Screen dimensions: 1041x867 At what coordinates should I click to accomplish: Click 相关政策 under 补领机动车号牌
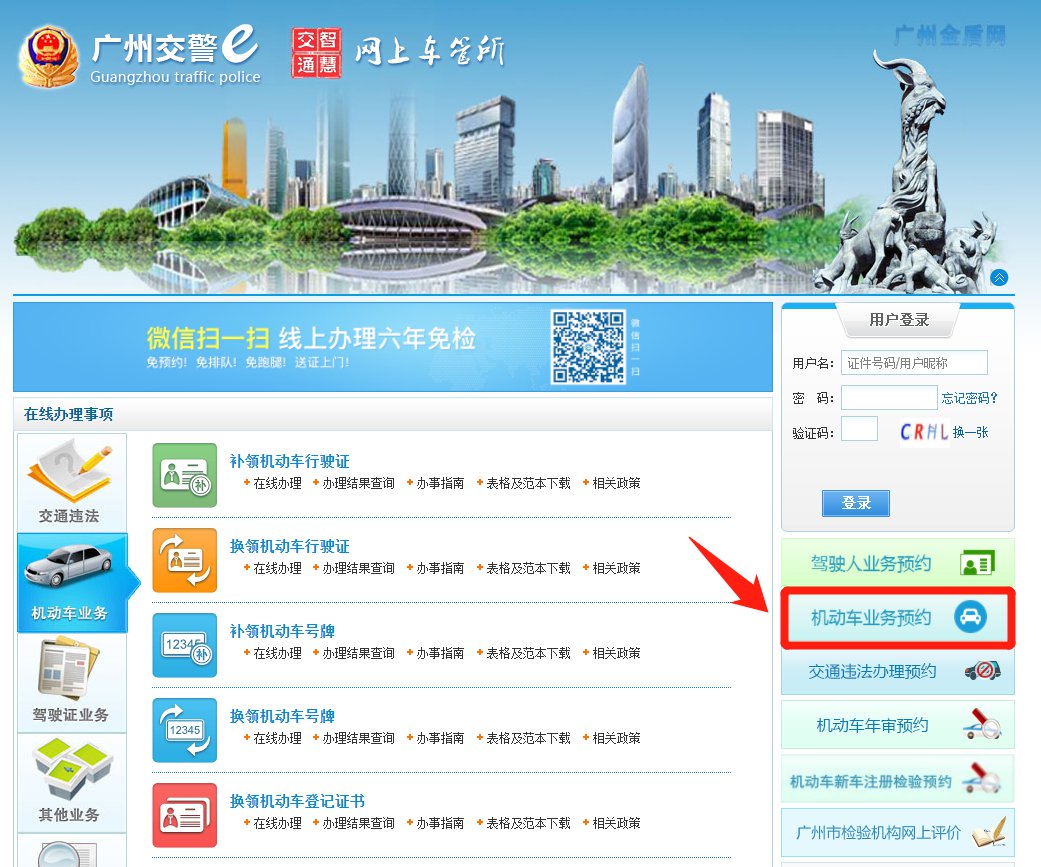617,653
